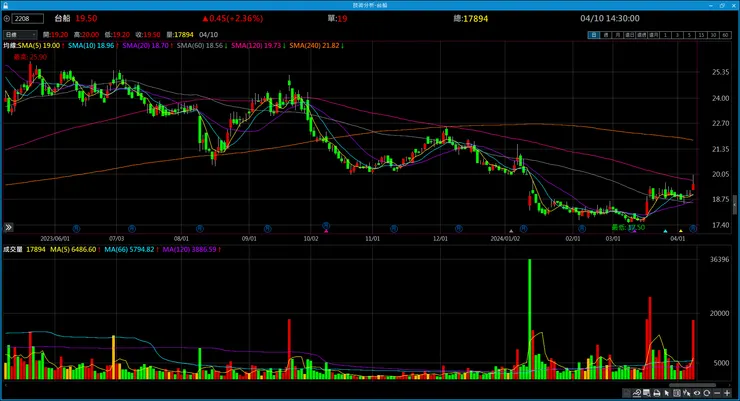Select the 週 weekly period tab
This screenshot has width=740, height=401.
605,35
